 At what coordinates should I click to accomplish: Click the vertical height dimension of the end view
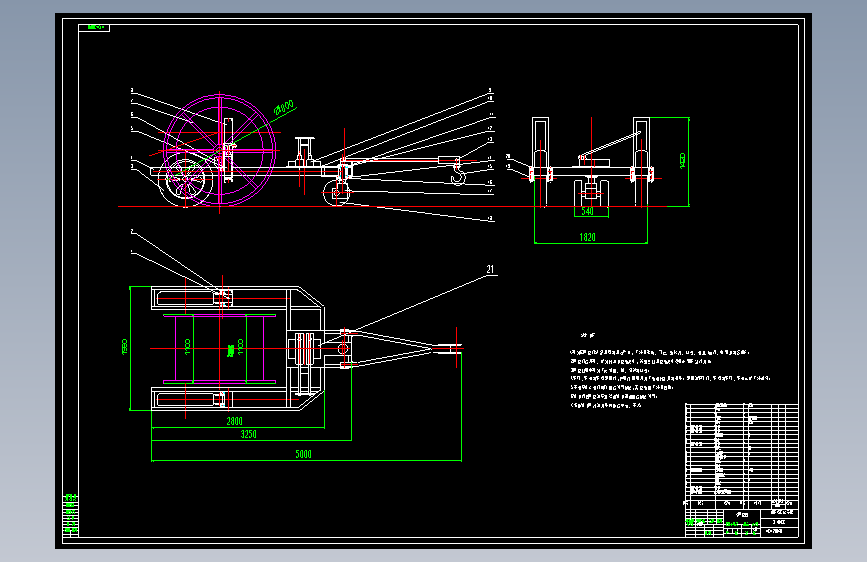tap(682, 161)
